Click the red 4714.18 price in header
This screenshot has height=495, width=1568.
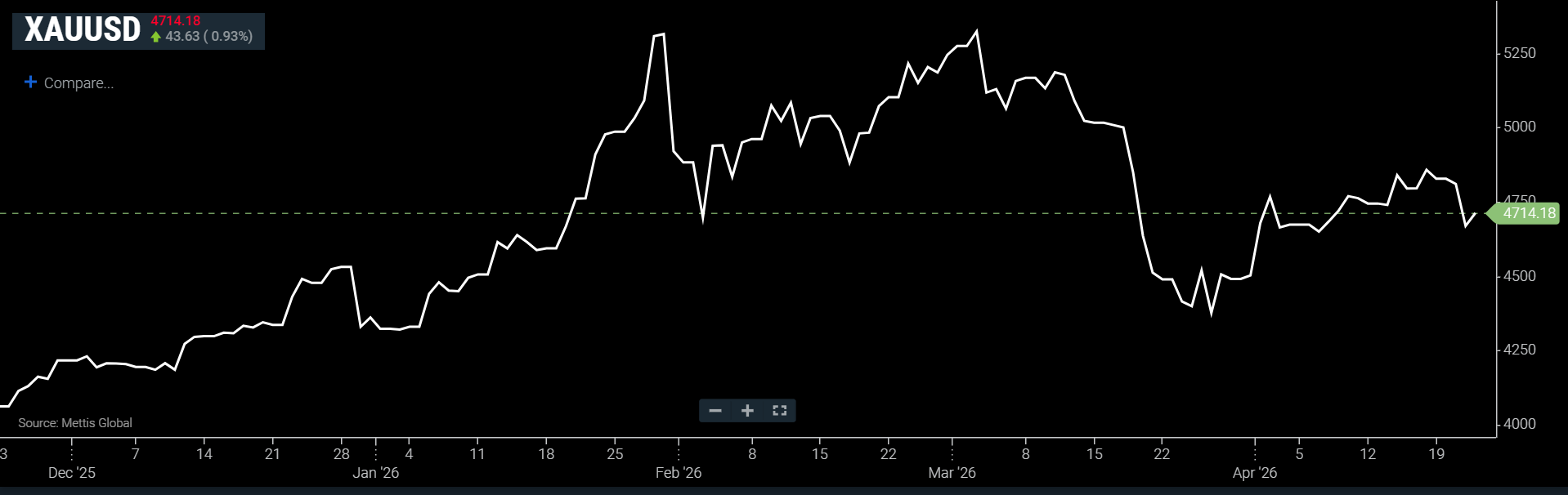tap(176, 21)
